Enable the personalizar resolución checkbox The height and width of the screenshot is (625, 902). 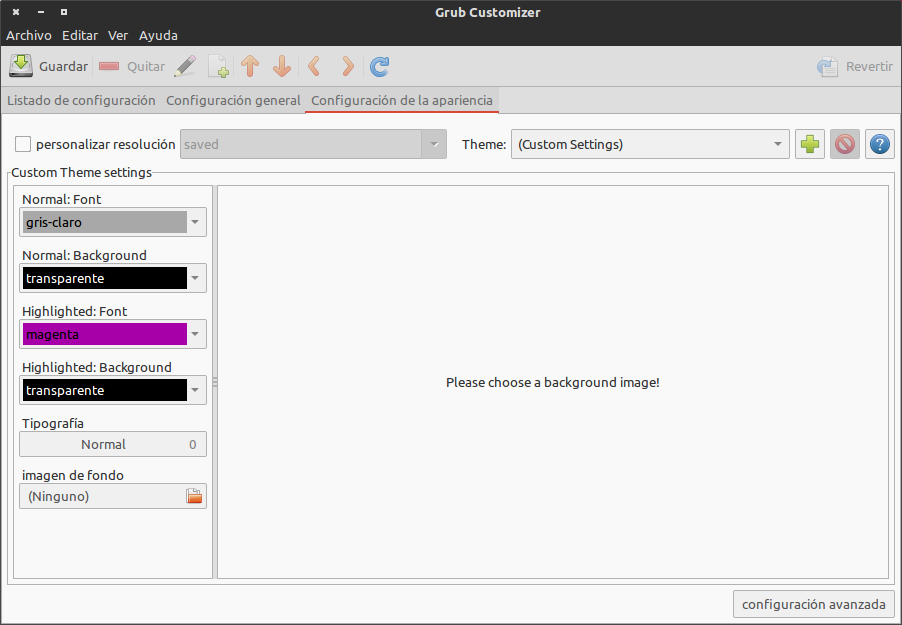click(22, 143)
